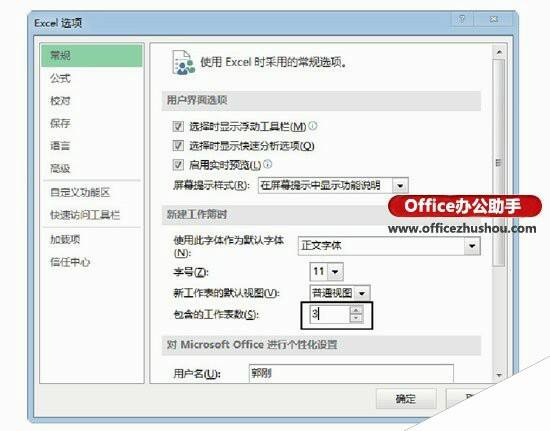Click info icon next to 浮动工具栏 option
The width and height of the screenshot is (550, 431).
pyautogui.click(x=313, y=126)
